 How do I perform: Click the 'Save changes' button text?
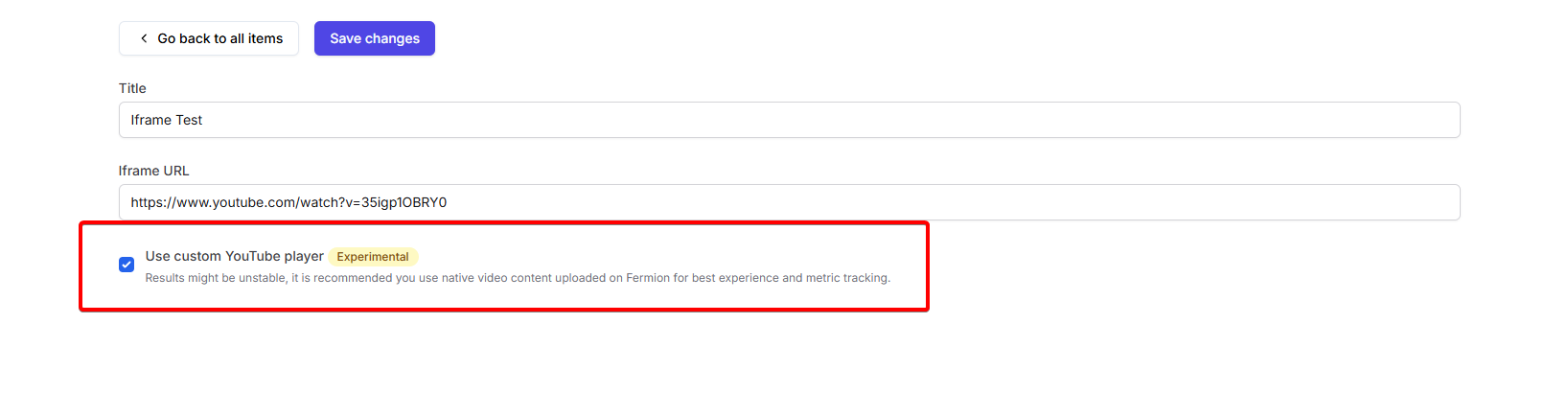click(x=375, y=38)
